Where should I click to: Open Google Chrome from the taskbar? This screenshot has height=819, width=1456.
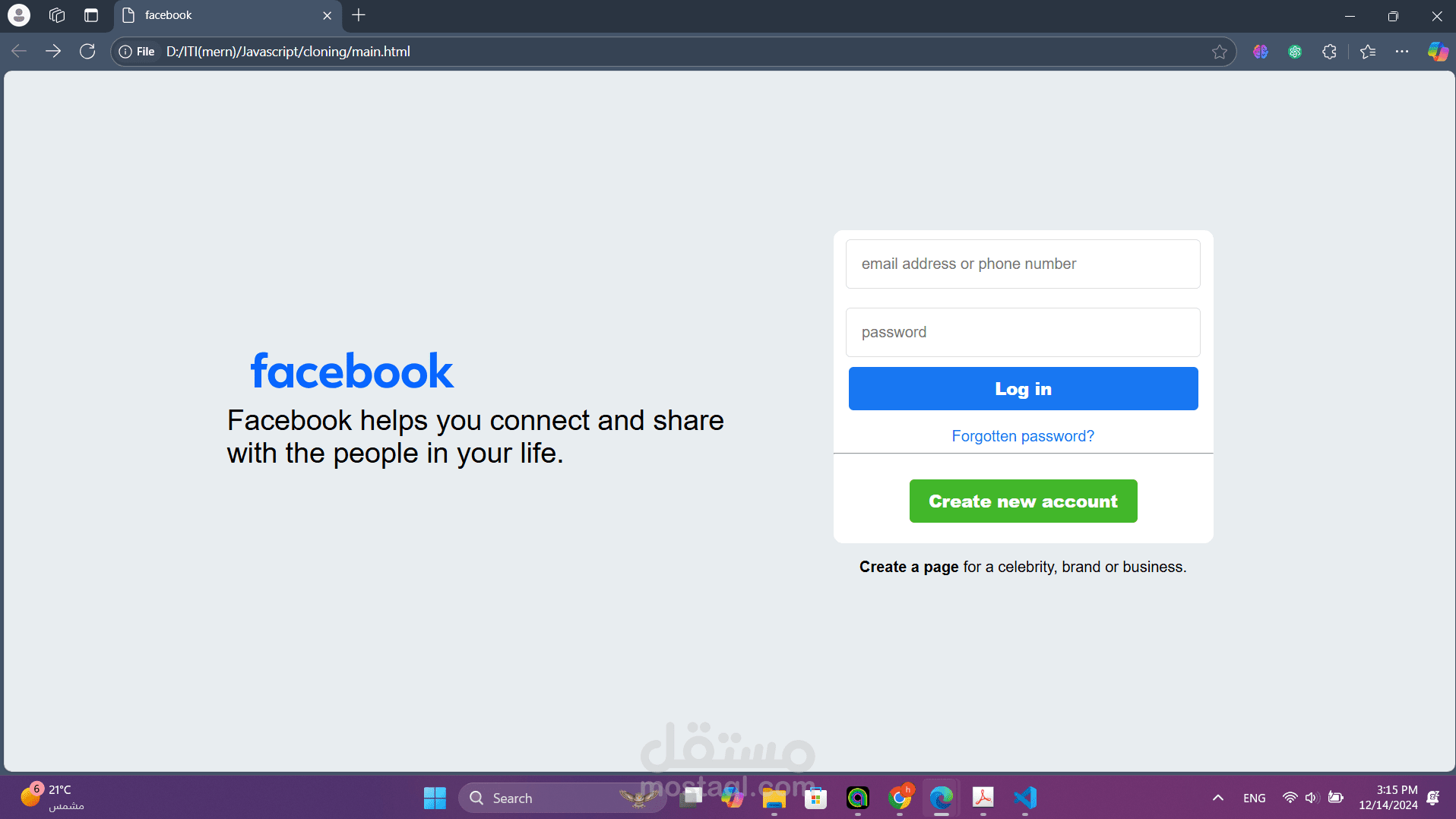(x=901, y=798)
